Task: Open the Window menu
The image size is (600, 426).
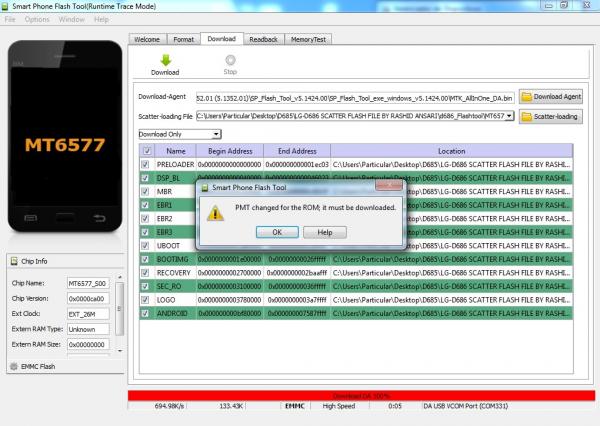Action: click(x=72, y=20)
